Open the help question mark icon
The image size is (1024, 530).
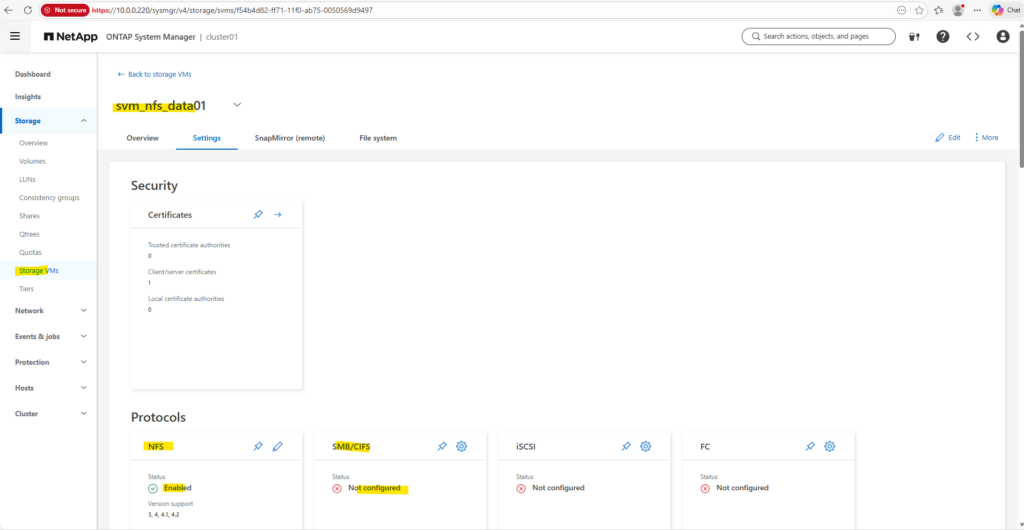pyautogui.click(x=943, y=36)
